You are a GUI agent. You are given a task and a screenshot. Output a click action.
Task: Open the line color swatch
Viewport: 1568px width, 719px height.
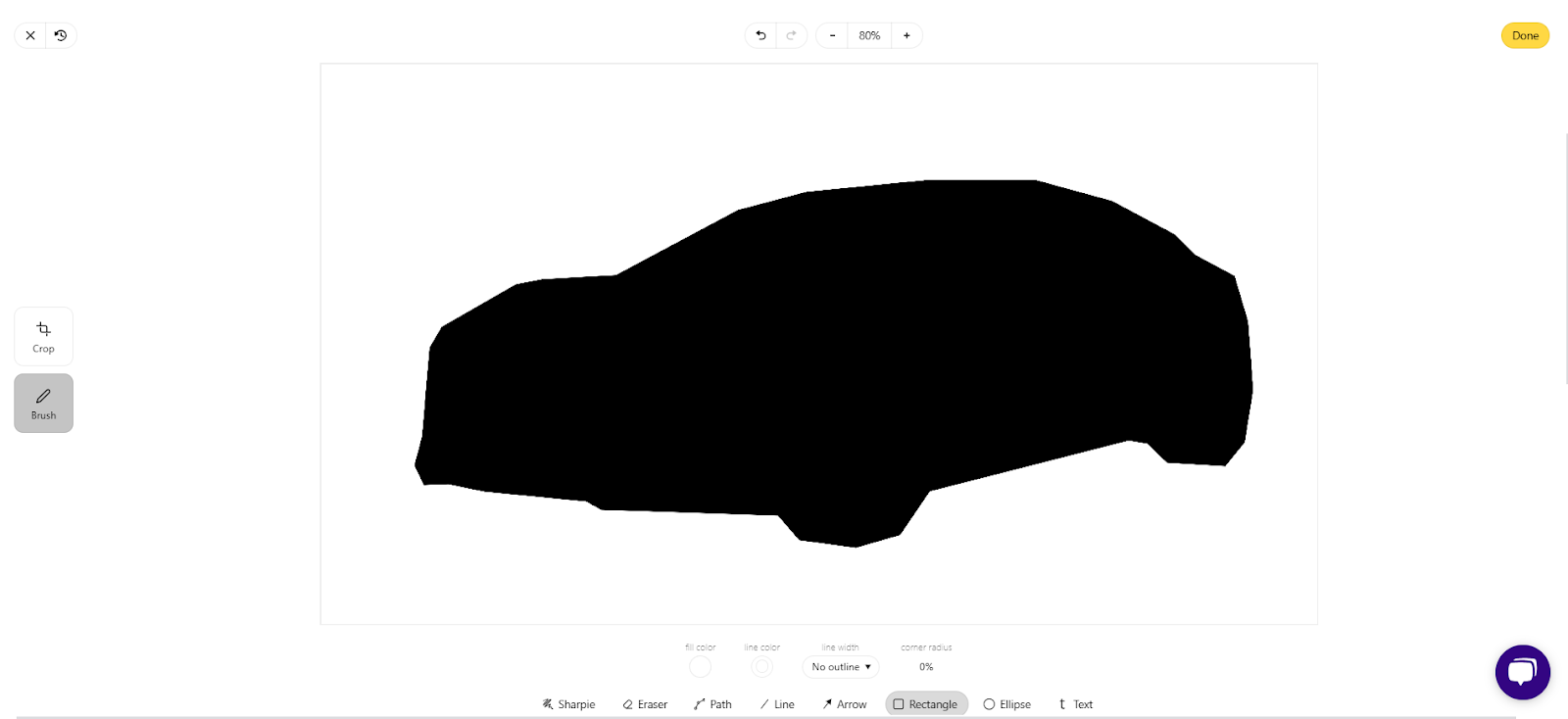(x=761, y=667)
